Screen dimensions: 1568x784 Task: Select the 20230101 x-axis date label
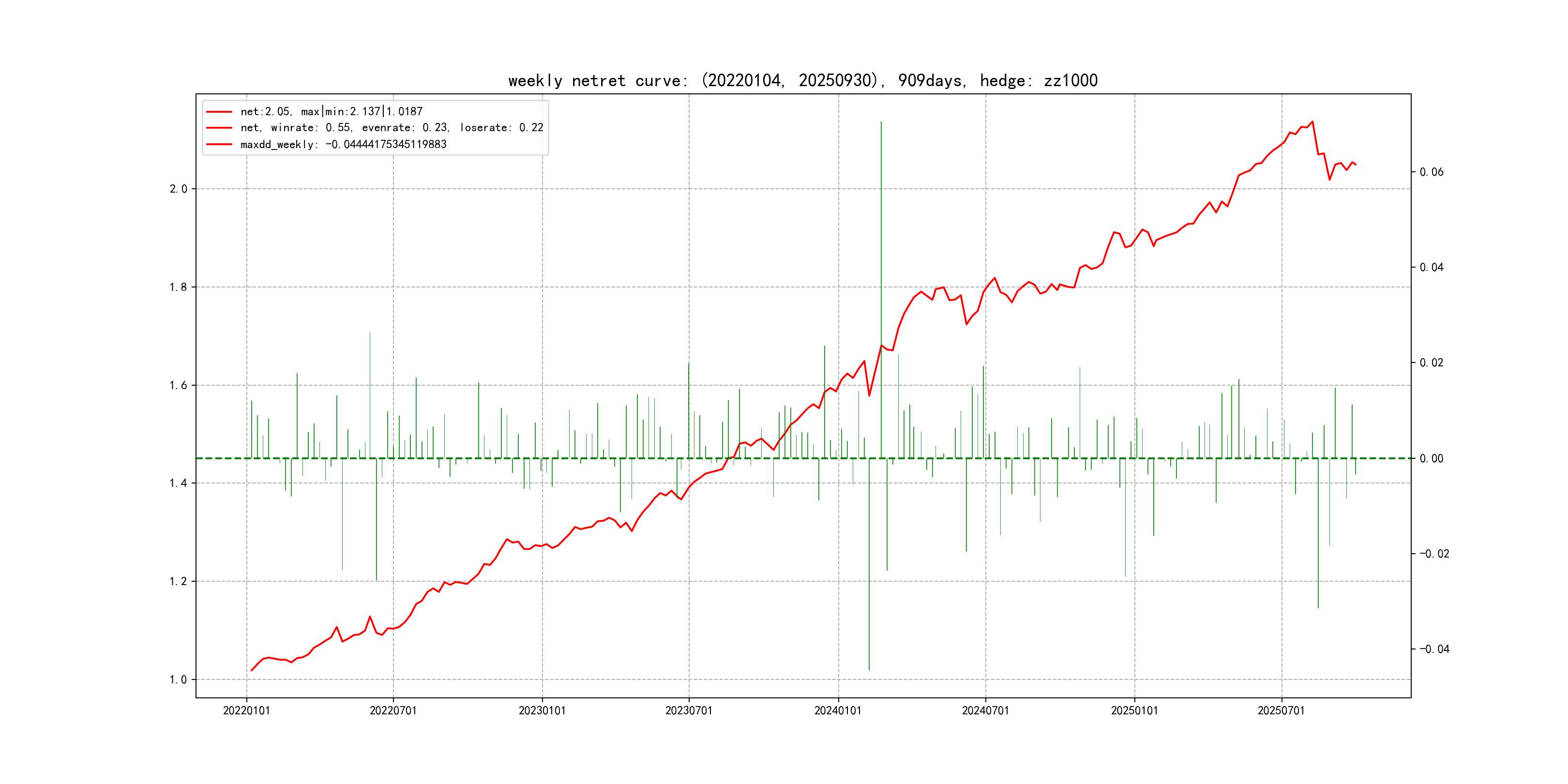[x=542, y=711]
